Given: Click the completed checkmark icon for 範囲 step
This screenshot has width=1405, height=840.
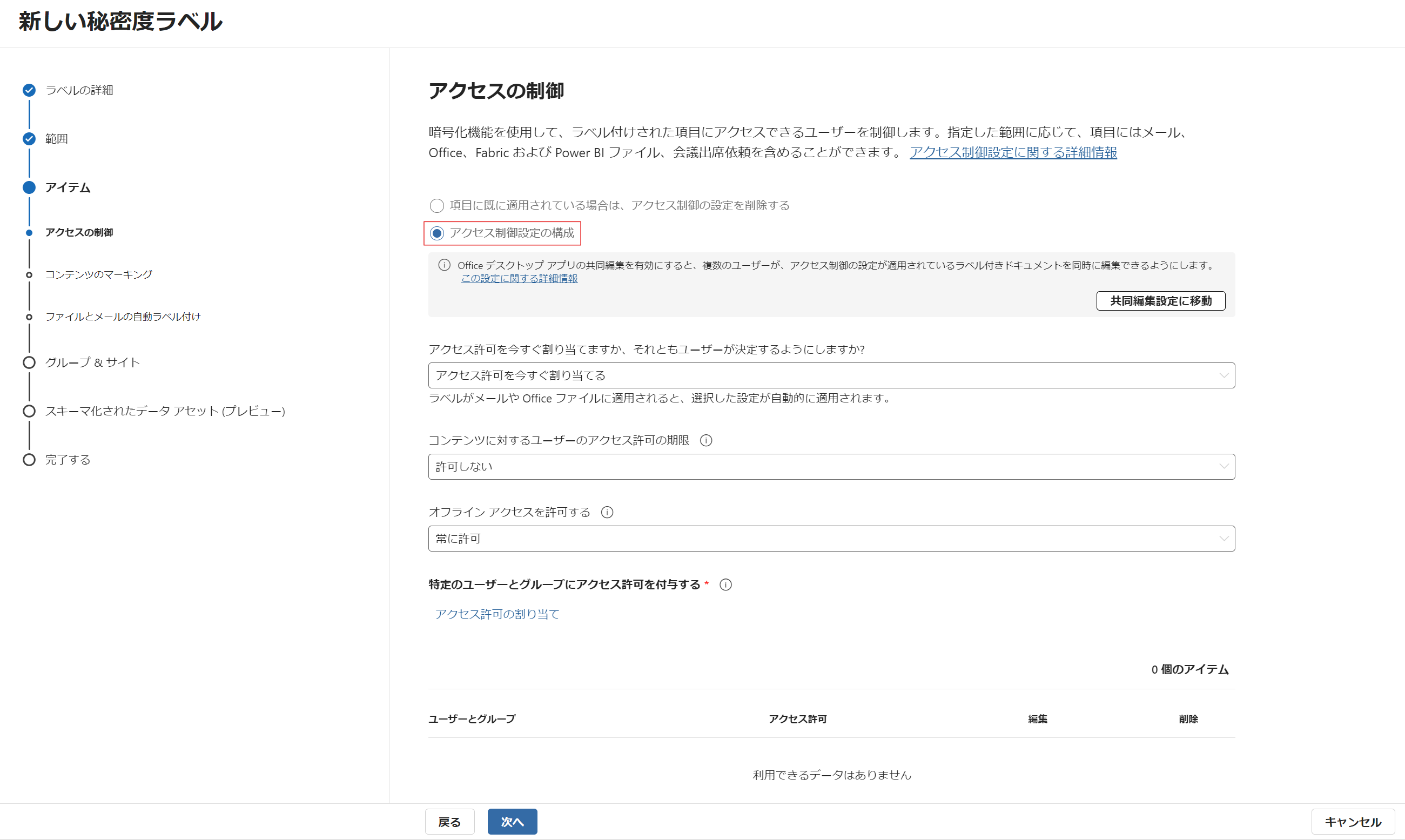Looking at the screenshot, I should (x=29, y=139).
